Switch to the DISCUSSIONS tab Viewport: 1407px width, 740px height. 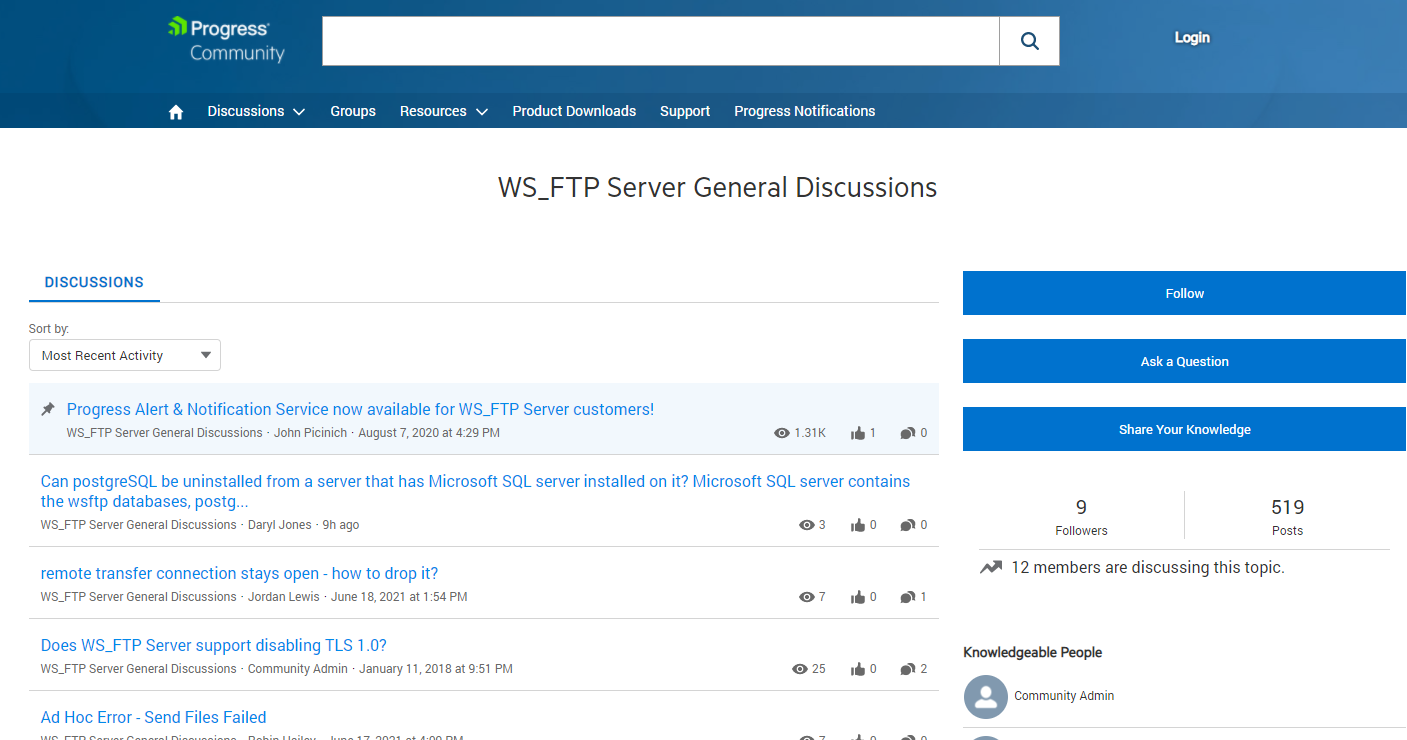[x=94, y=282]
